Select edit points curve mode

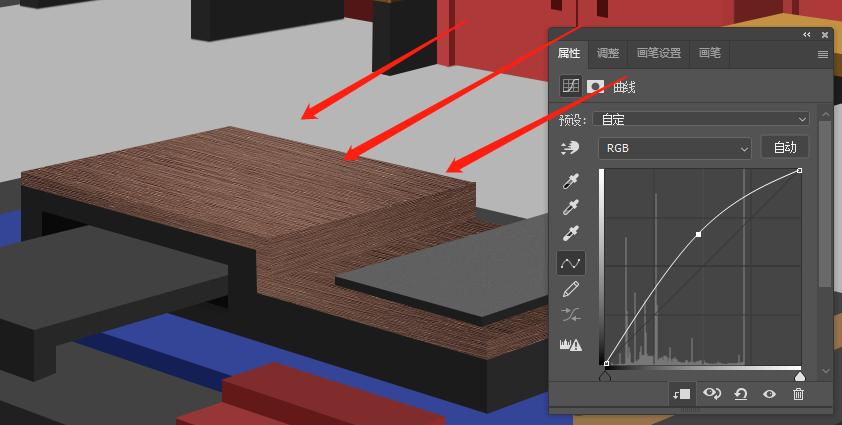click(x=571, y=263)
